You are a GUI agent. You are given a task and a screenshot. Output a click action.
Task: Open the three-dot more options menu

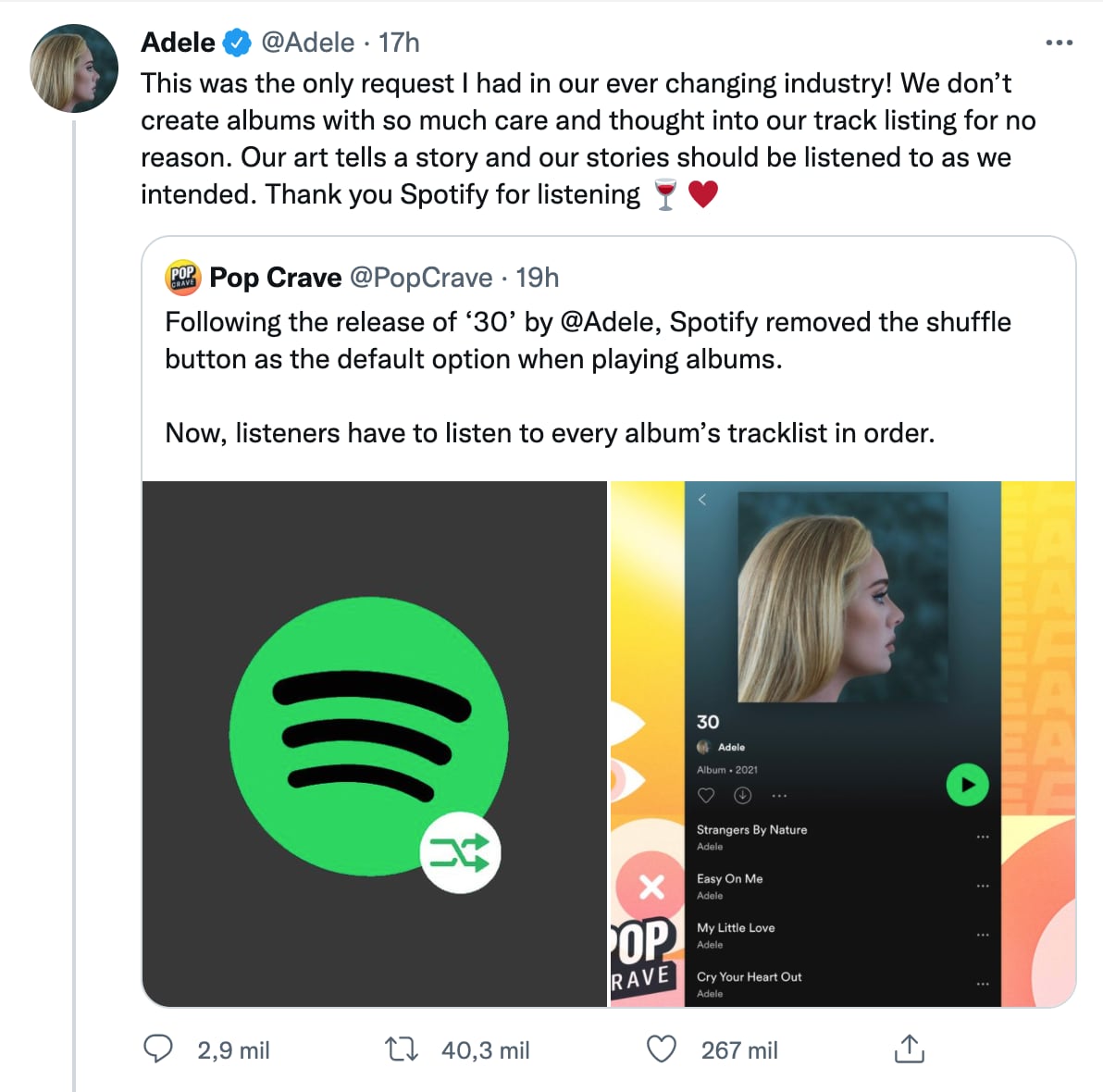click(x=1059, y=43)
